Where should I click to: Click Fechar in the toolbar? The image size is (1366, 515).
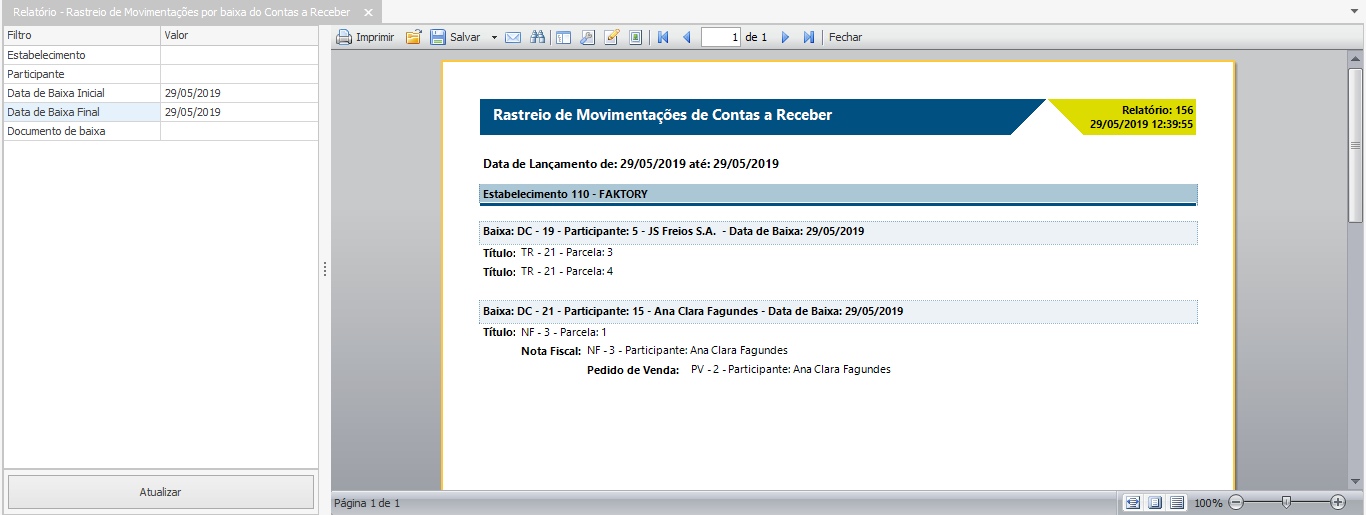(845, 37)
